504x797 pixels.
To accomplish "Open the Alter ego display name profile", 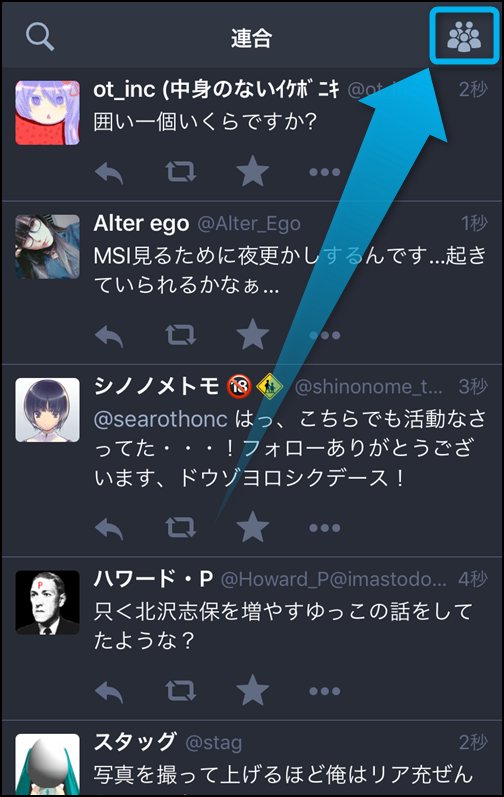I will pos(141,224).
